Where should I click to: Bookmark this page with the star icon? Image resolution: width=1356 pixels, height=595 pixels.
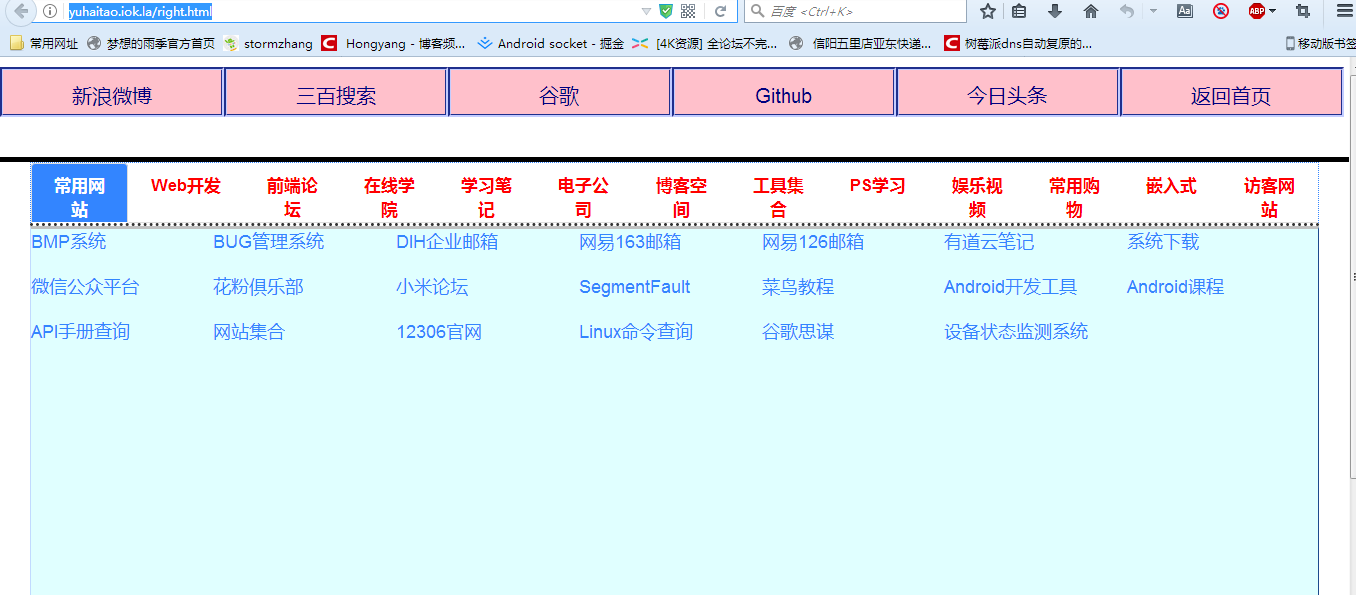(x=988, y=11)
